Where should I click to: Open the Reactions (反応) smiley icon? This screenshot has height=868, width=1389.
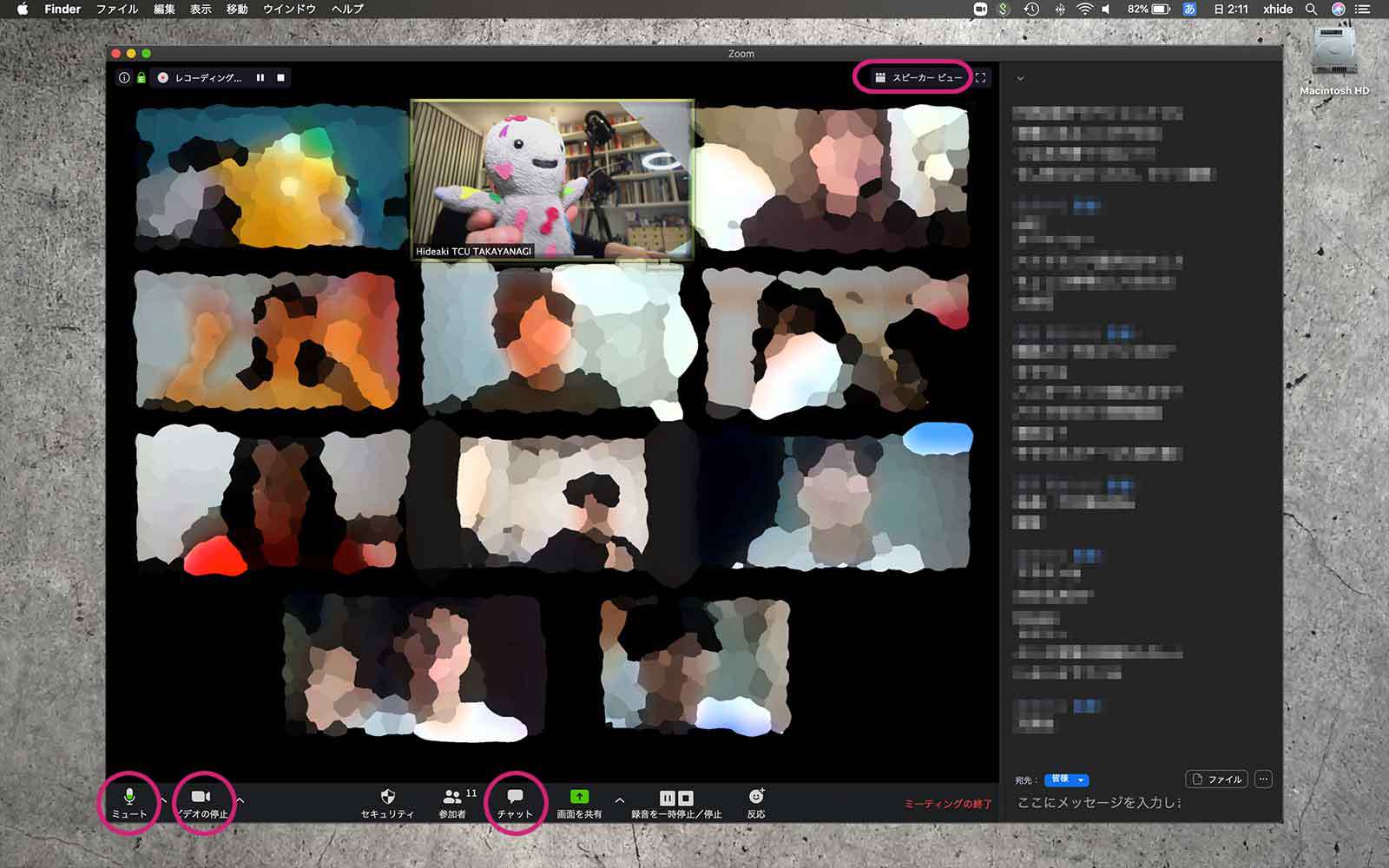(756, 797)
